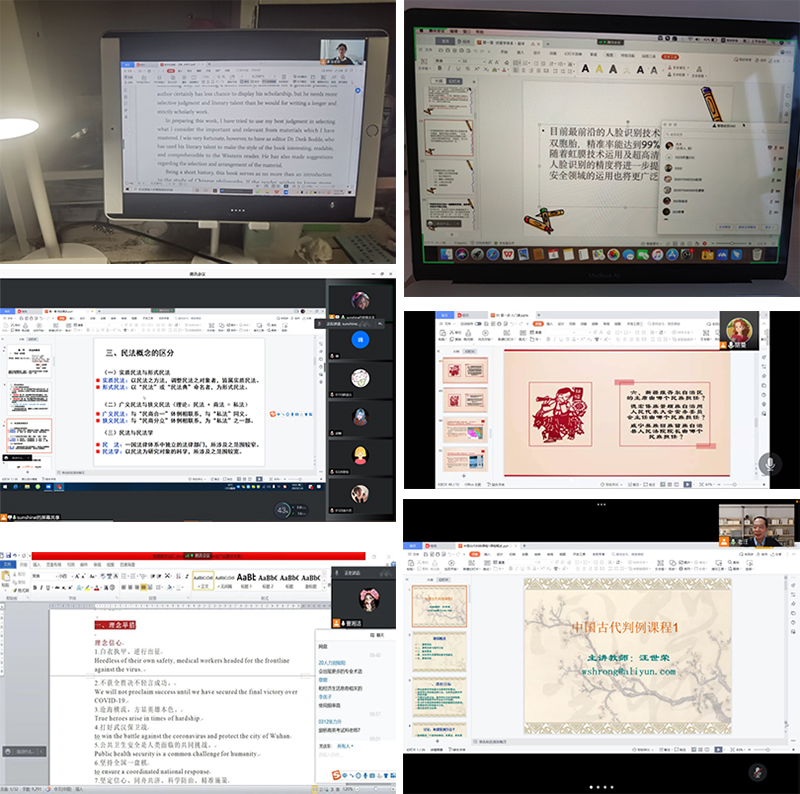The height and width of the screenshot is (794, 800).
Task: Click the blue participant avatar in meeting sidebar
Action: point(360,339)
